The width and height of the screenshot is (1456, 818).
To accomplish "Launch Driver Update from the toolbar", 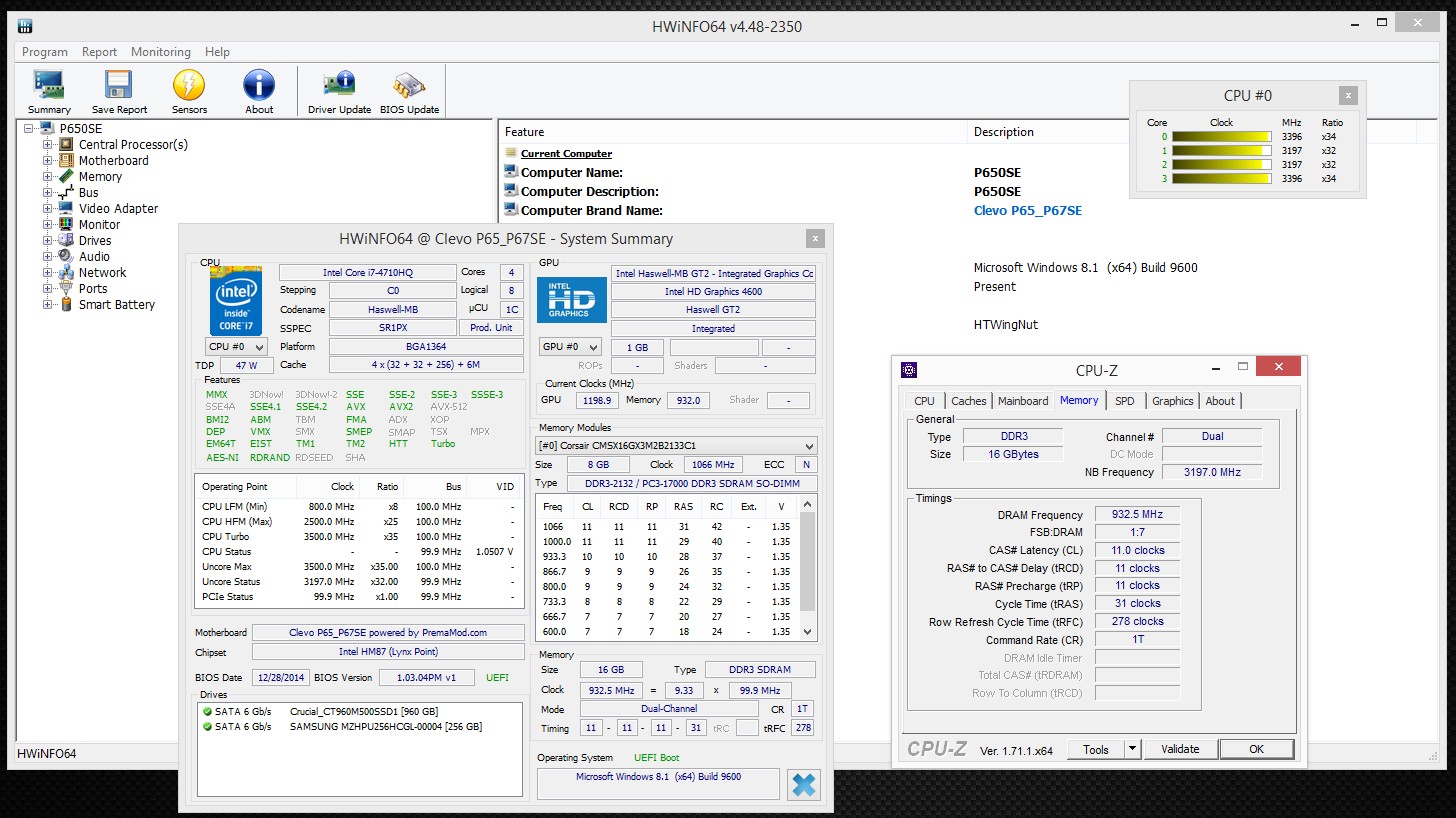I will pos(339,92).
